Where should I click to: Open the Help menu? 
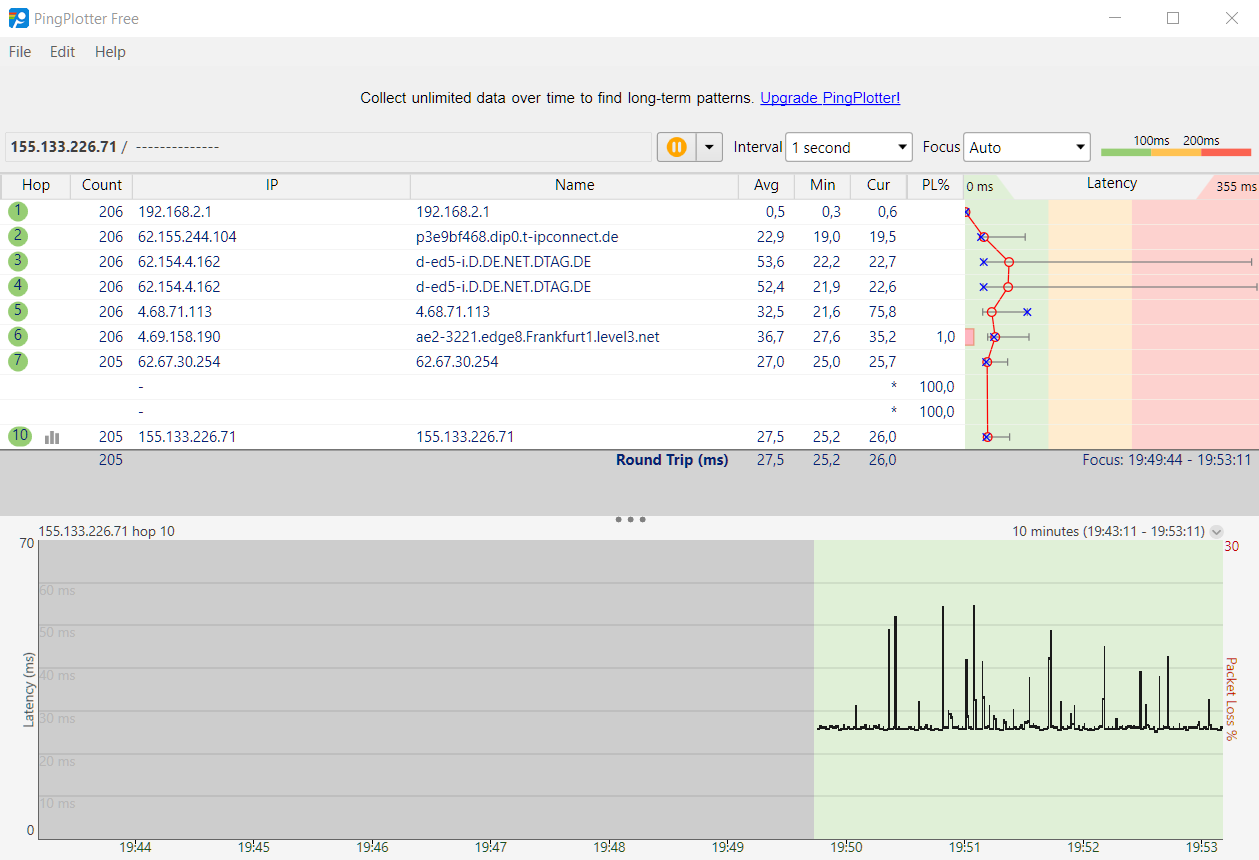pos(110,52)
